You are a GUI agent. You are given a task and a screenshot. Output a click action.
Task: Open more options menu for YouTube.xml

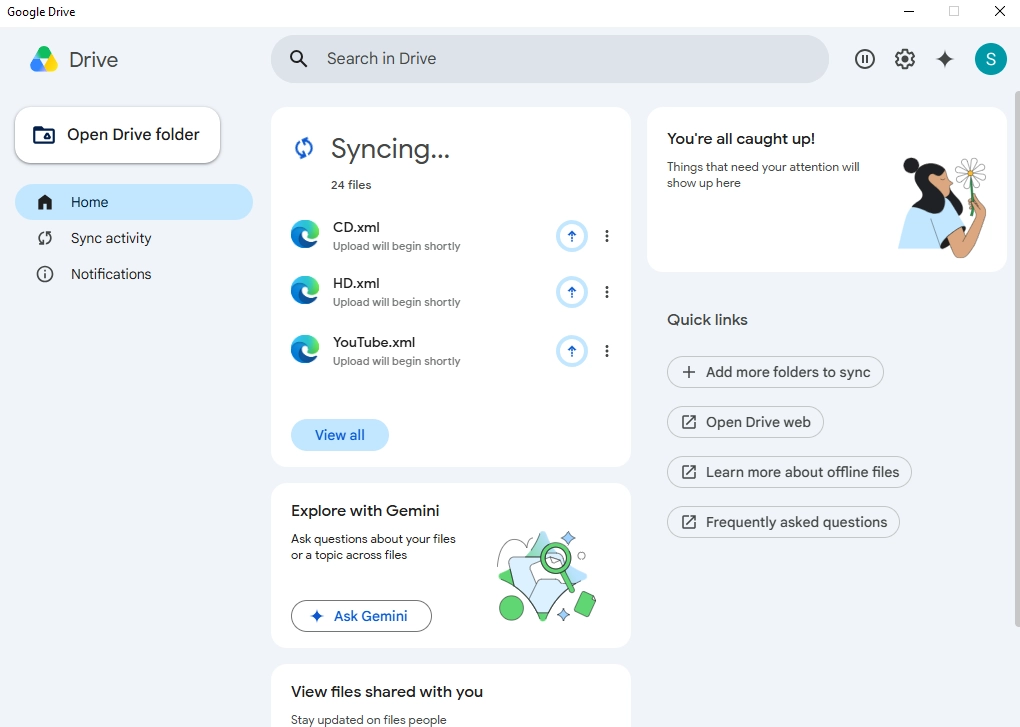tap(607, 351)
